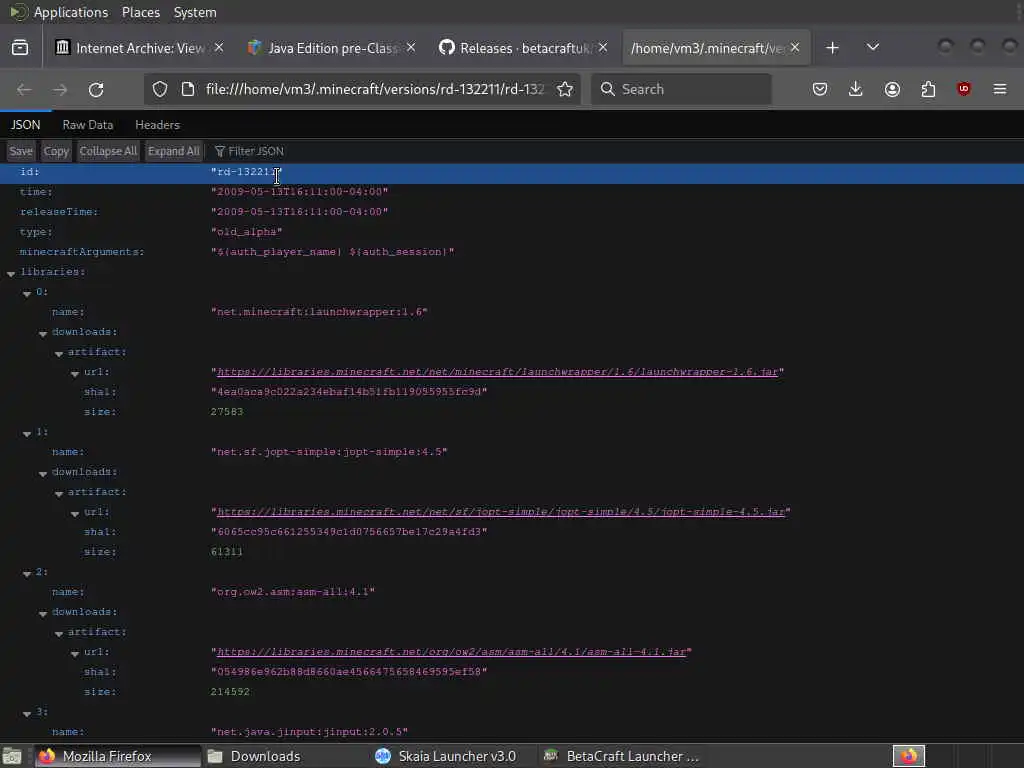
Task: Go back with the back arrow
Action: (24, 89)
